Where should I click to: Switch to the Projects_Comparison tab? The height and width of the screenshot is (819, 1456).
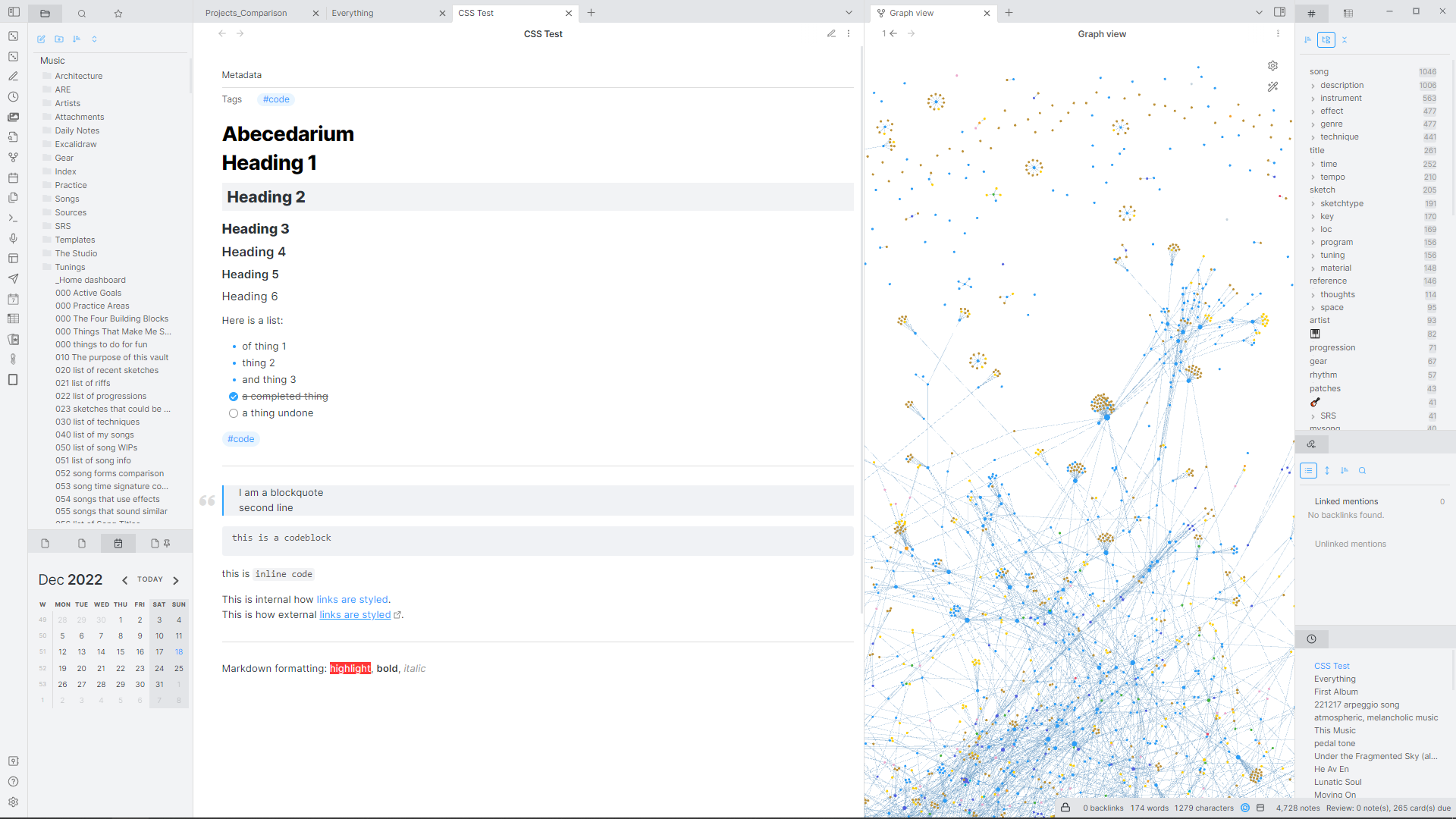click(x=246, y=13)
